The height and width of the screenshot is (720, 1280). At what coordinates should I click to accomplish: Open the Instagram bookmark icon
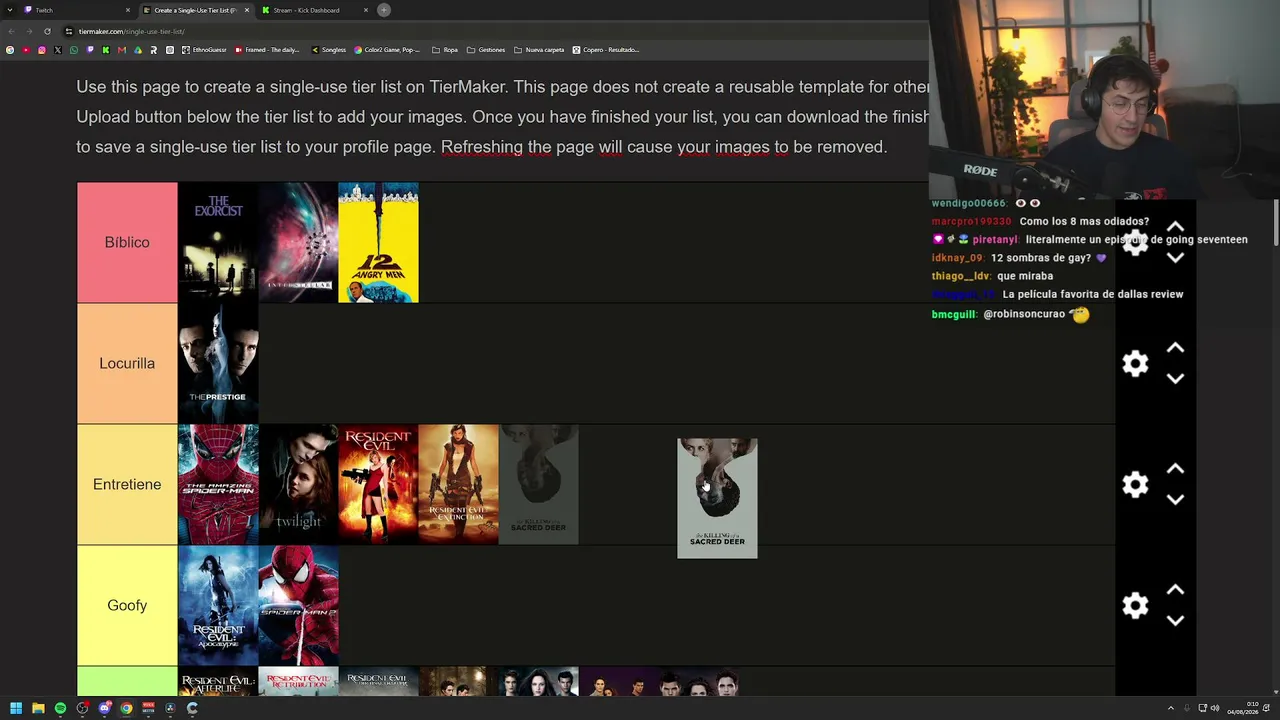click(x=42, y=50)
